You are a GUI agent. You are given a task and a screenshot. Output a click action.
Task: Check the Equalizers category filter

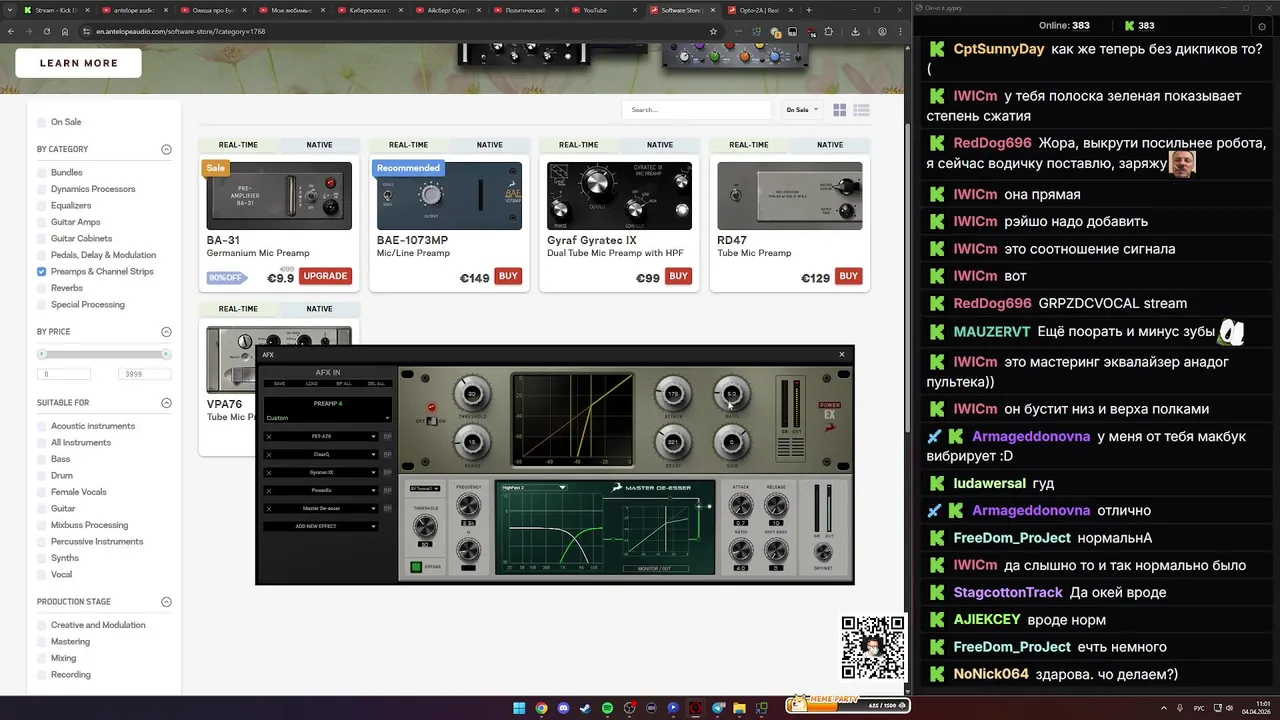pos(41,205)
